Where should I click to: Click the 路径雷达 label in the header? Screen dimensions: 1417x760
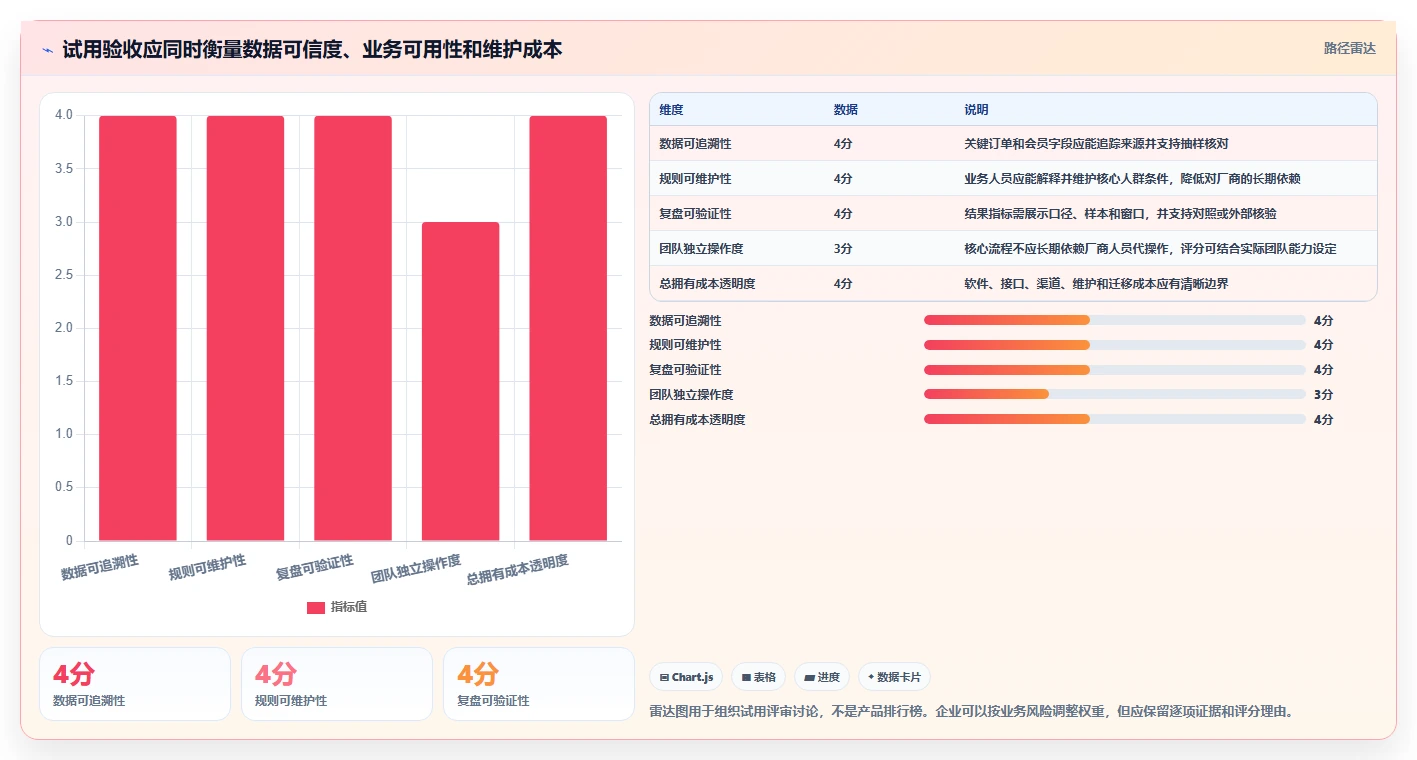[1349, 48]
